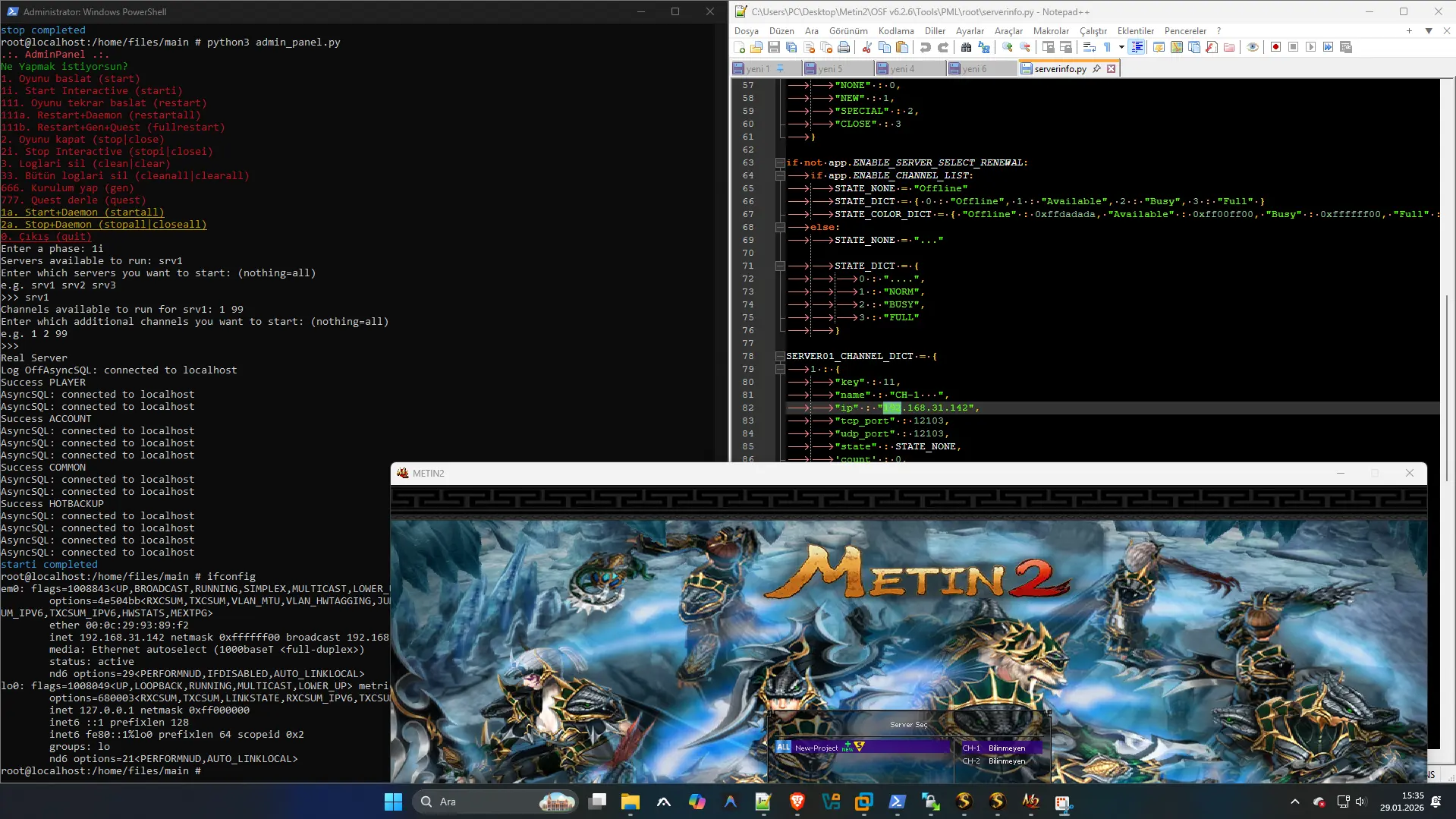Click the Notepad++ vertical scrollbar

coord(1447,380)
